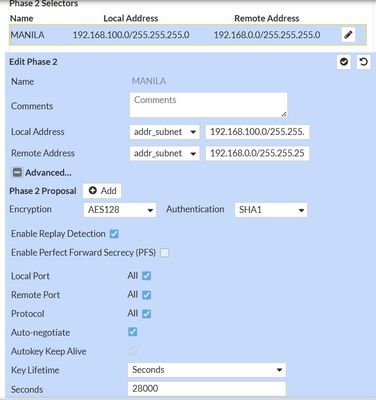Click the Remote Address column header
Screen dimensions: 376x400
coord(267,18)
